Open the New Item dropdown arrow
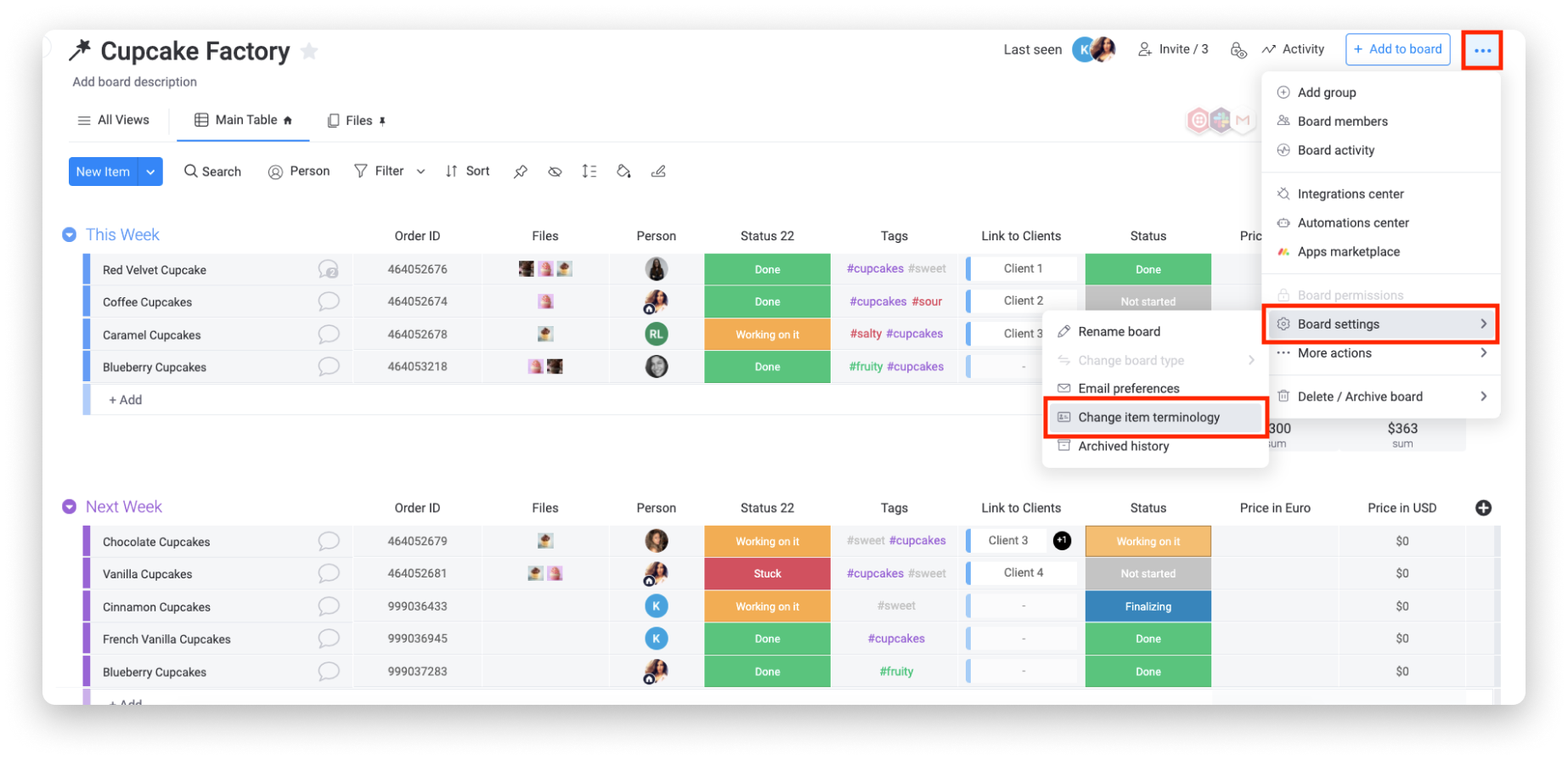This screenshot has width=1568, height=760. click(x=150, y=172)
